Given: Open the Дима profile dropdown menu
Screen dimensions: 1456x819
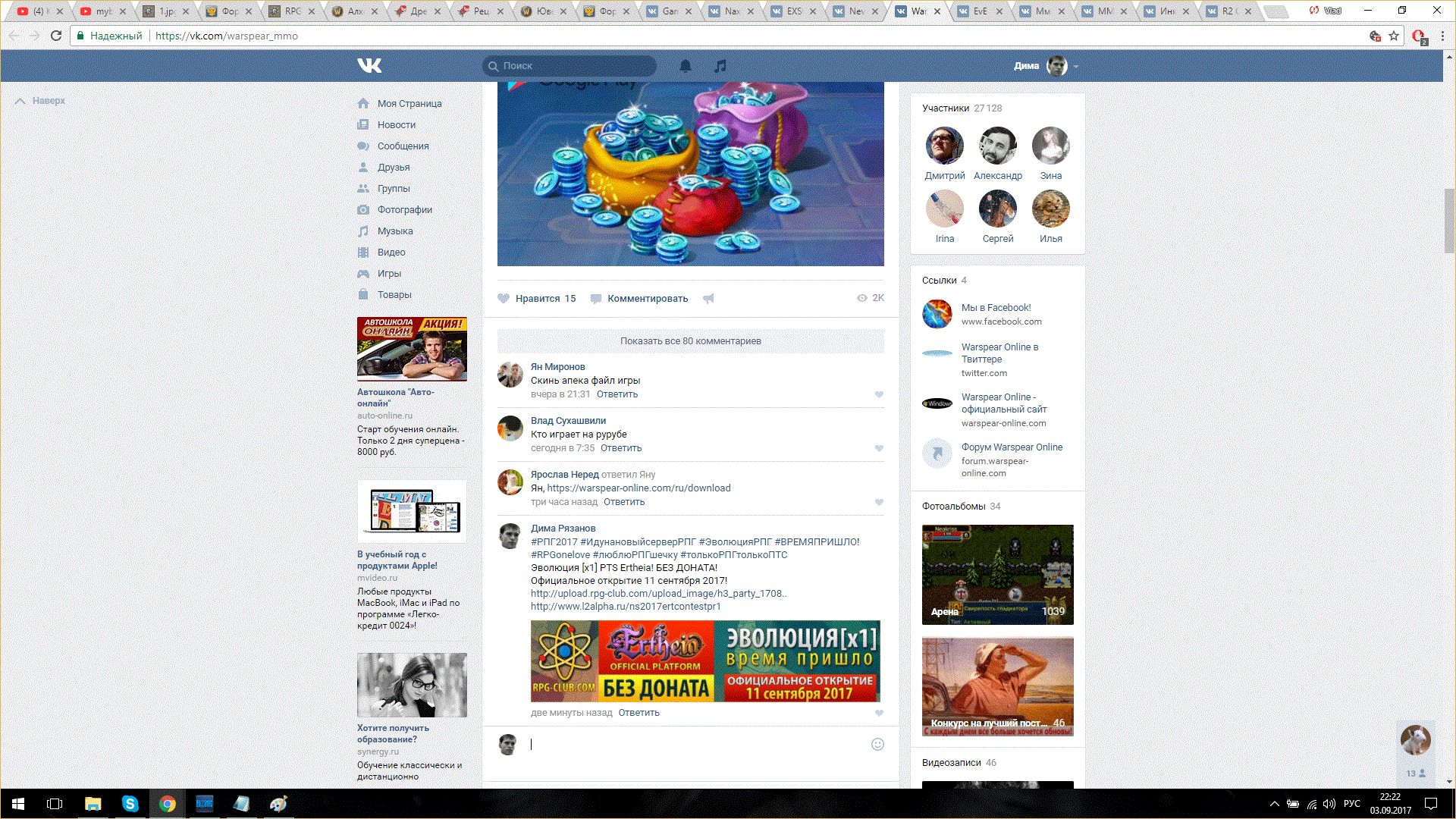Looking at the screenshot, I should point(1046,66).
